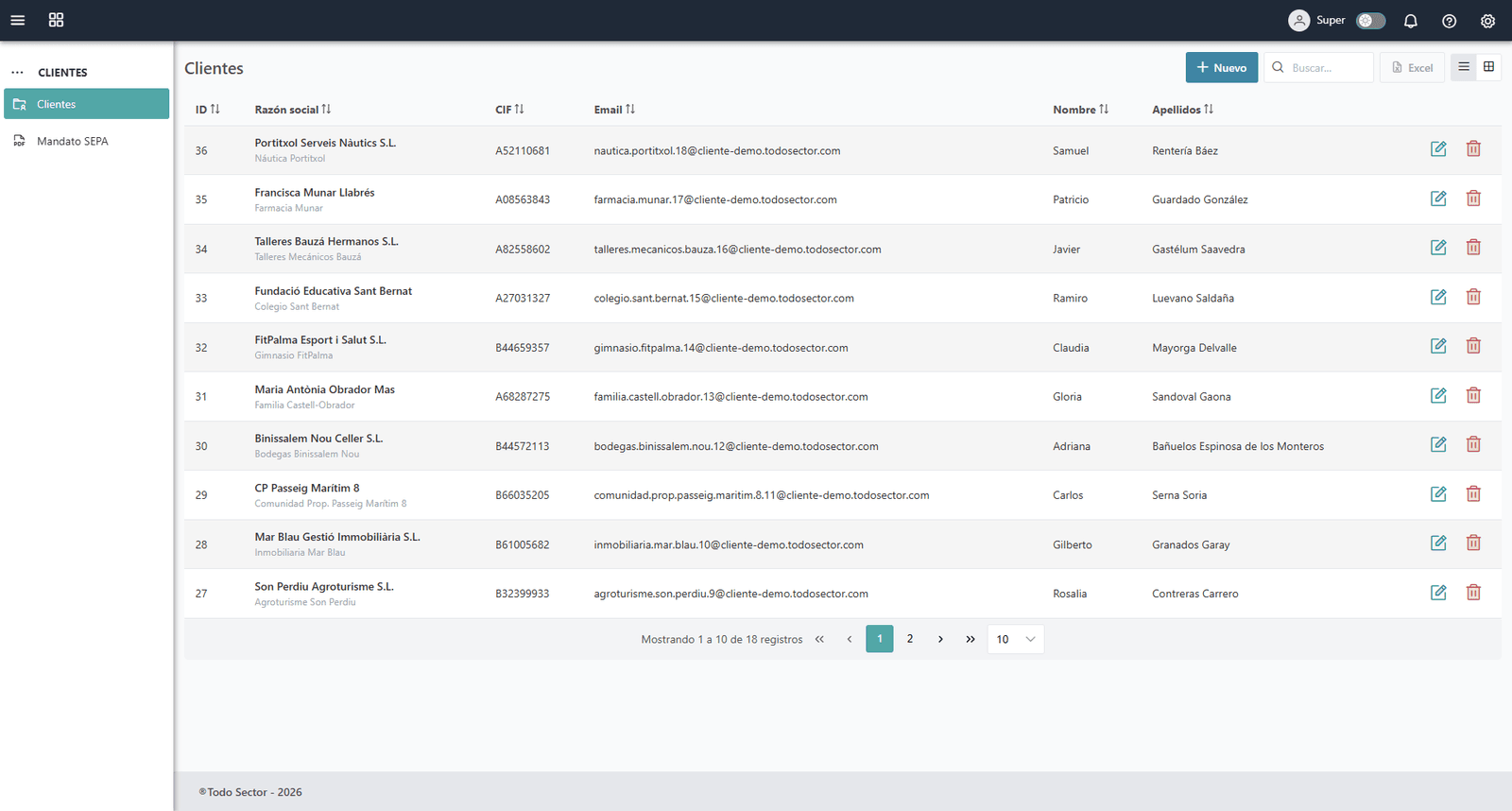Delete client Binissalem Nou Celler S.L.
Screen dimensions: 1512x811
(x=1473, y=444)
